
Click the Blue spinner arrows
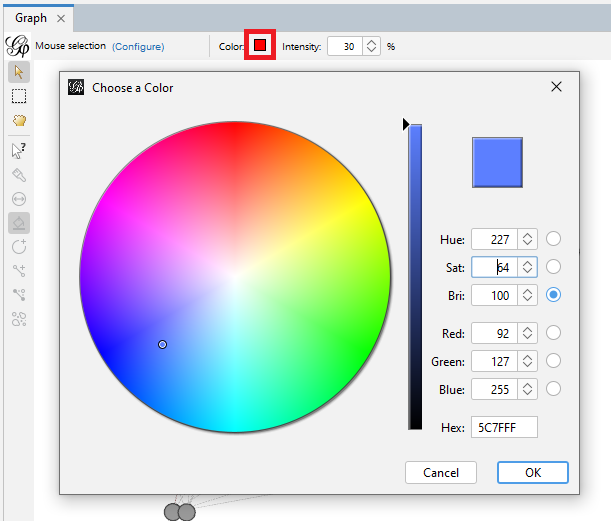coord(527,389)
